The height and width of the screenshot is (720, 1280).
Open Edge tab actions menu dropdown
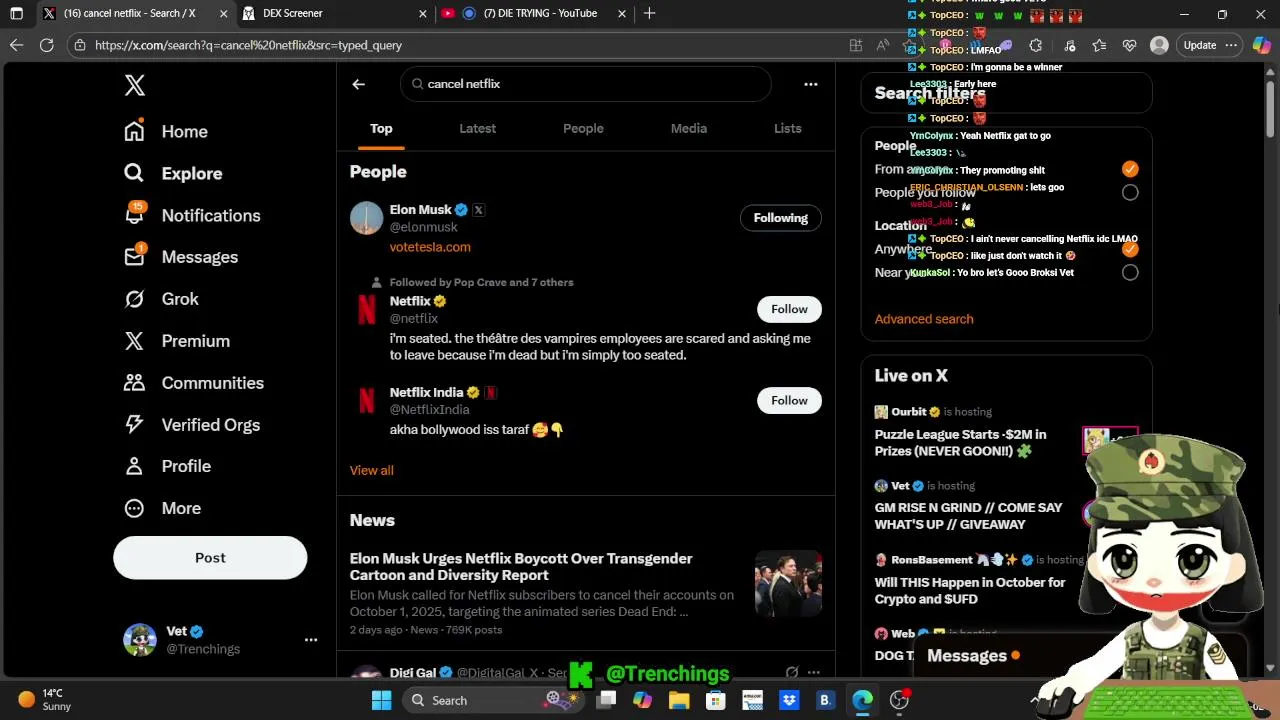point(16,14)
